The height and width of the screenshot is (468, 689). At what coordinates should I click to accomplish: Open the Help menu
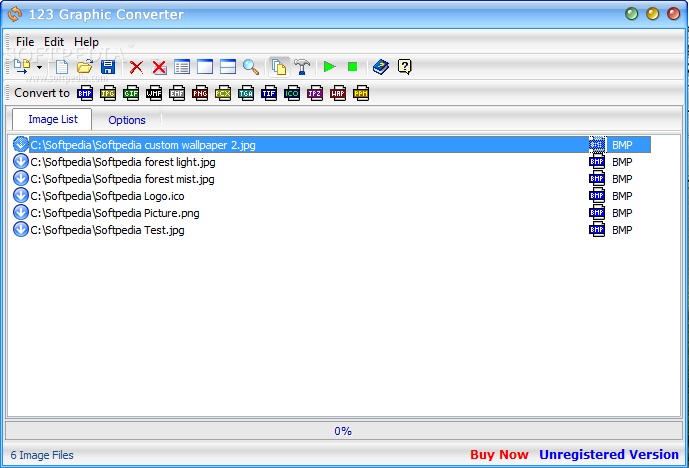coord(86,42)
